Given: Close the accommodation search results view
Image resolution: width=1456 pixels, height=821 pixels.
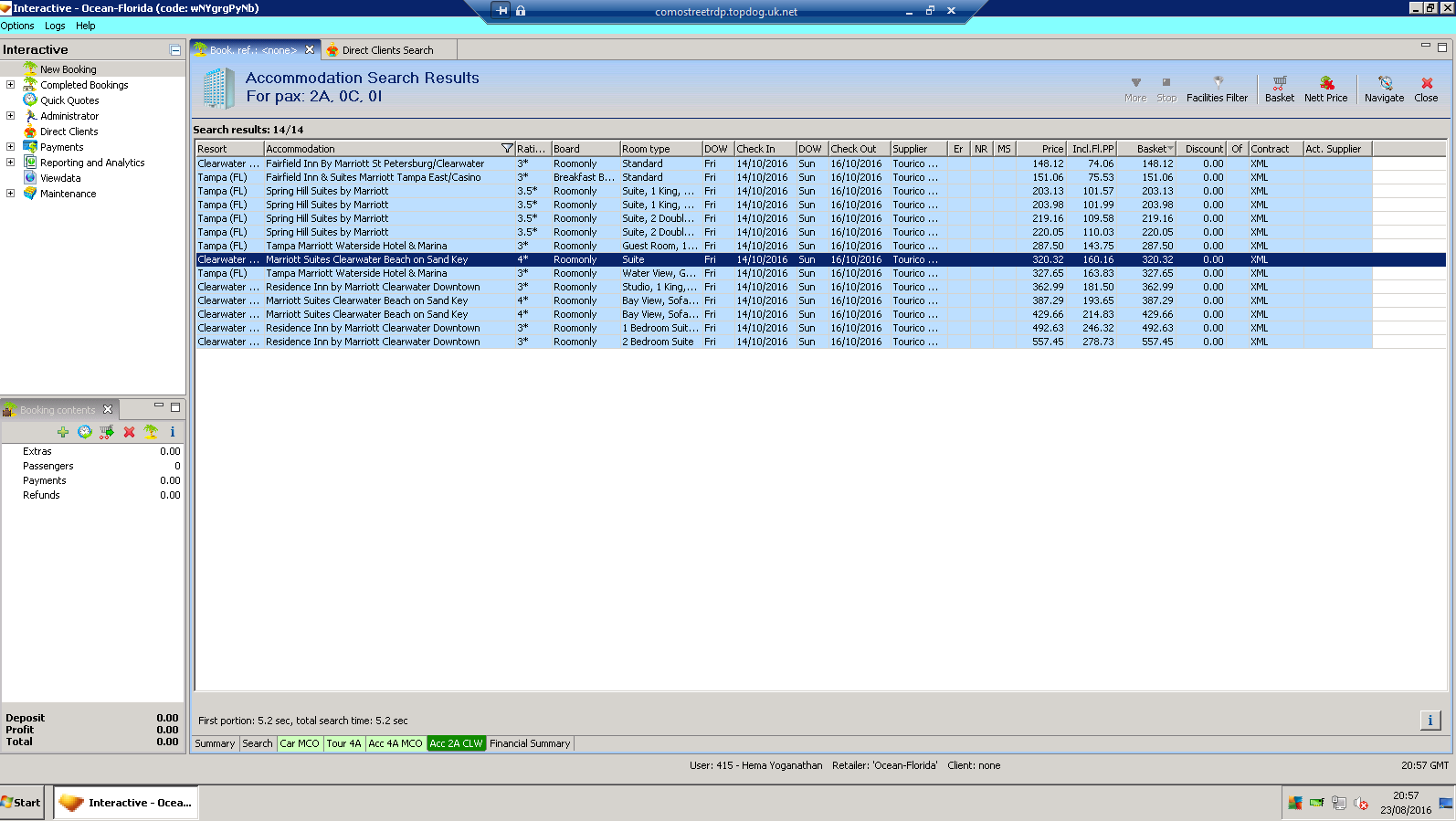Looking at the screenshot, I should [1426, 89].
